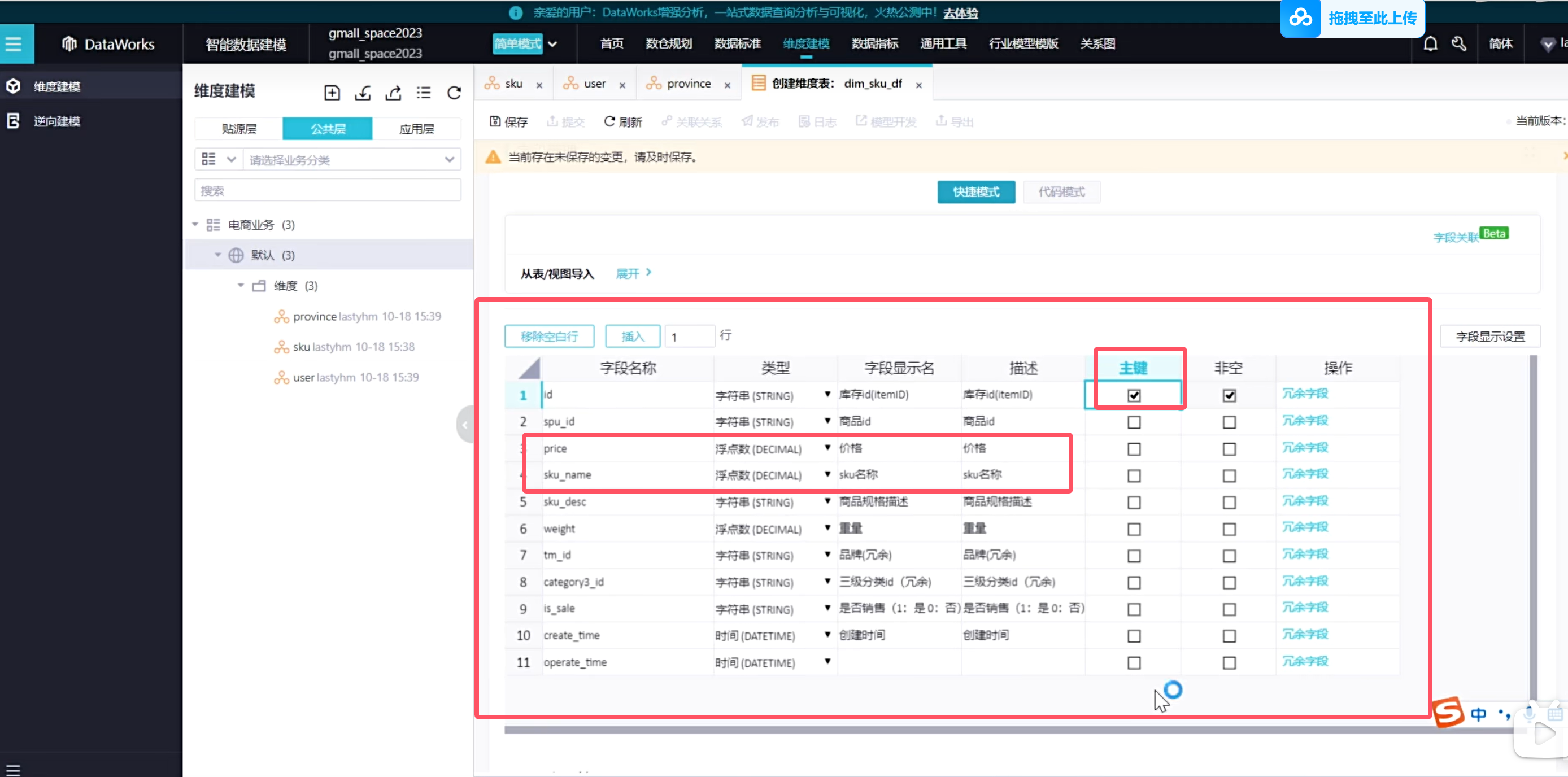Open the notification bell

tap(1430, 44)
